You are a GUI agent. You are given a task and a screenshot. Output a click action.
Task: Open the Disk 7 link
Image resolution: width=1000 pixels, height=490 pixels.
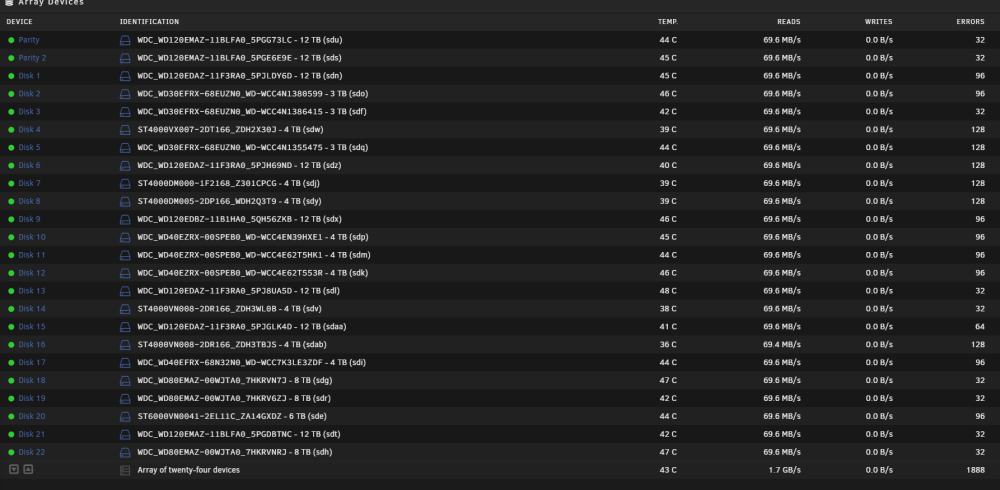[x=29, y=182]
